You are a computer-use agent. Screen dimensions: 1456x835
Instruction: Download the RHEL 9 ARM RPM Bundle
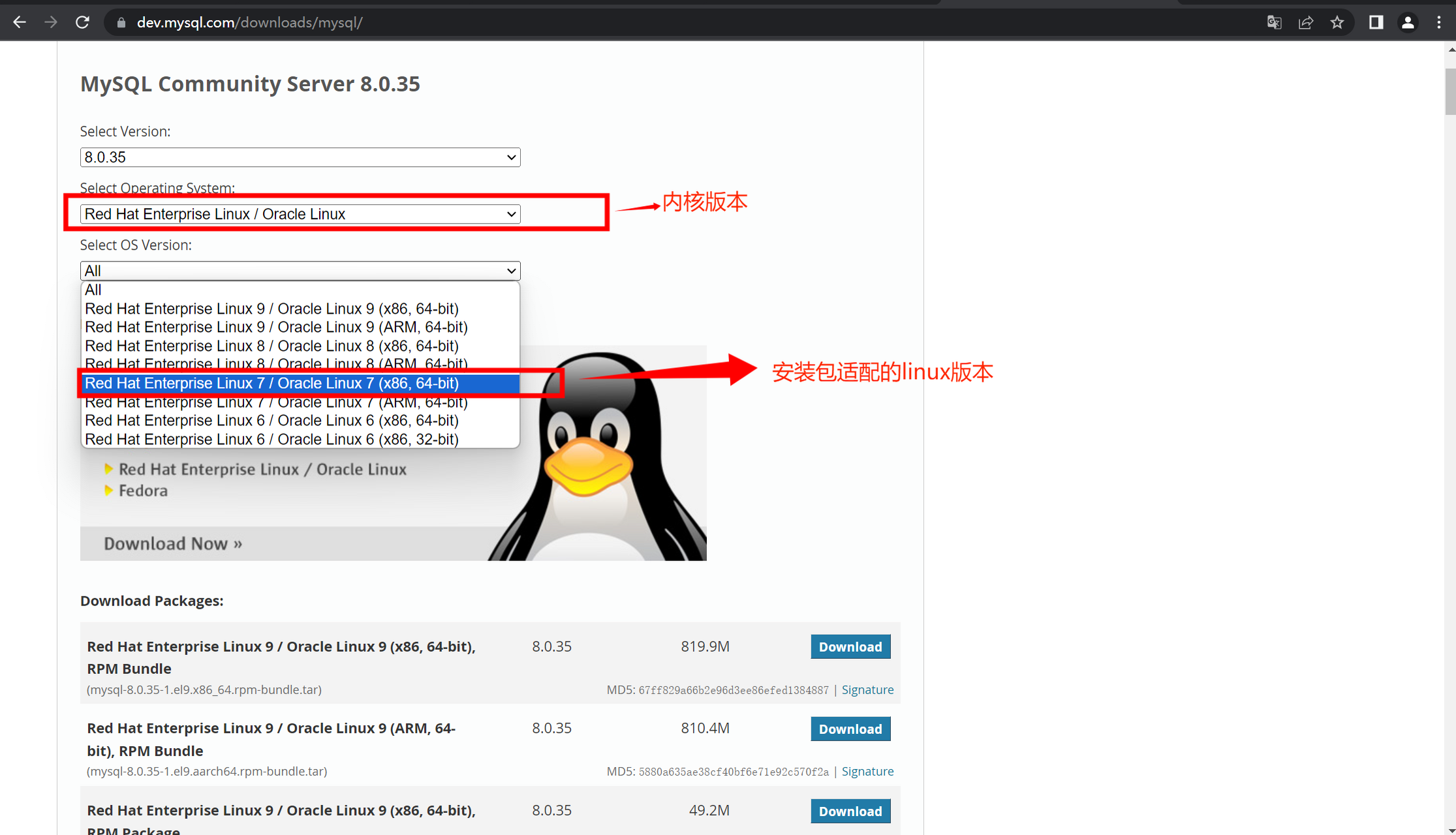[850, 729]
